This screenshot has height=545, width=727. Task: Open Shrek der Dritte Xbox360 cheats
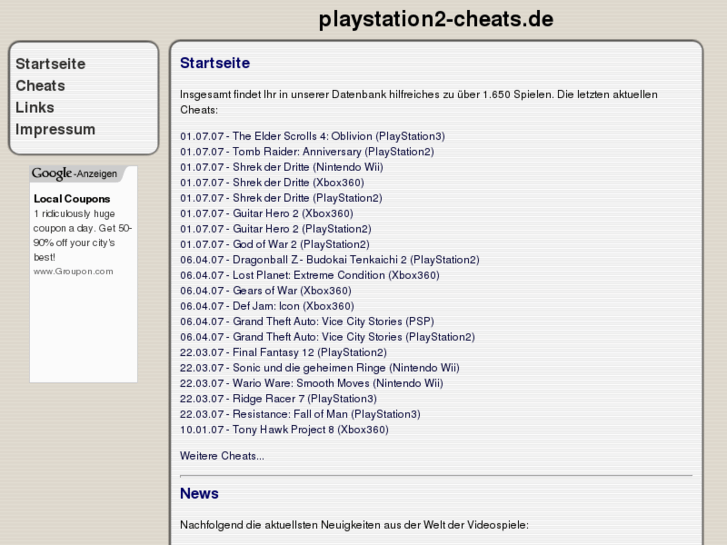pos(272,183)
